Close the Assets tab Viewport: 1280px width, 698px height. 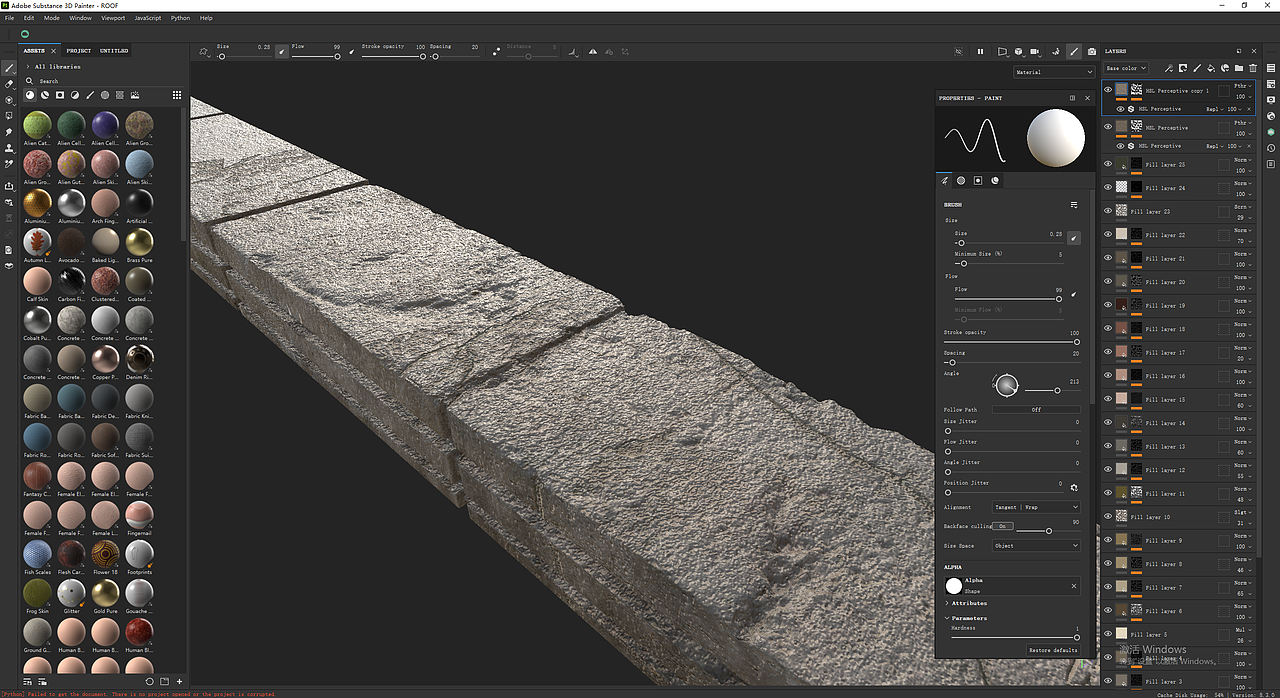pos(54,50)
